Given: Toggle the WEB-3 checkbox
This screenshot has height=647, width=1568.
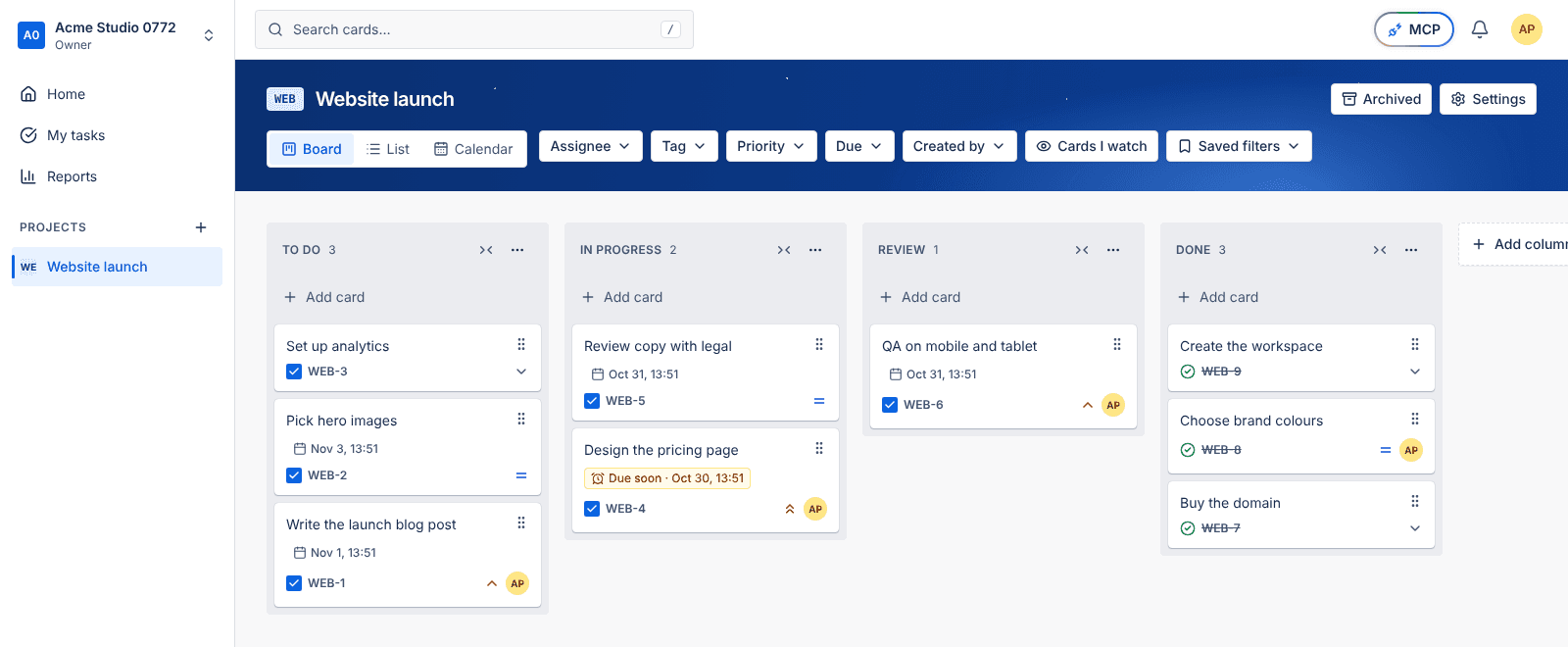Looking at the screenshot, I should [294, 372].
